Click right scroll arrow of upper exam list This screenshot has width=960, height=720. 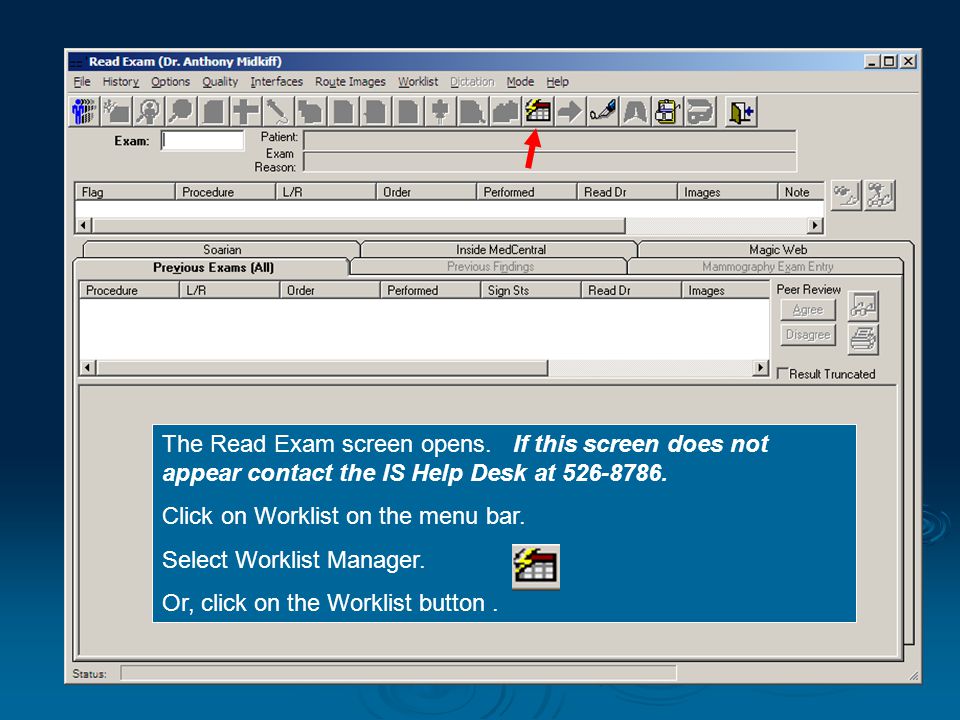tap(815, 225)
